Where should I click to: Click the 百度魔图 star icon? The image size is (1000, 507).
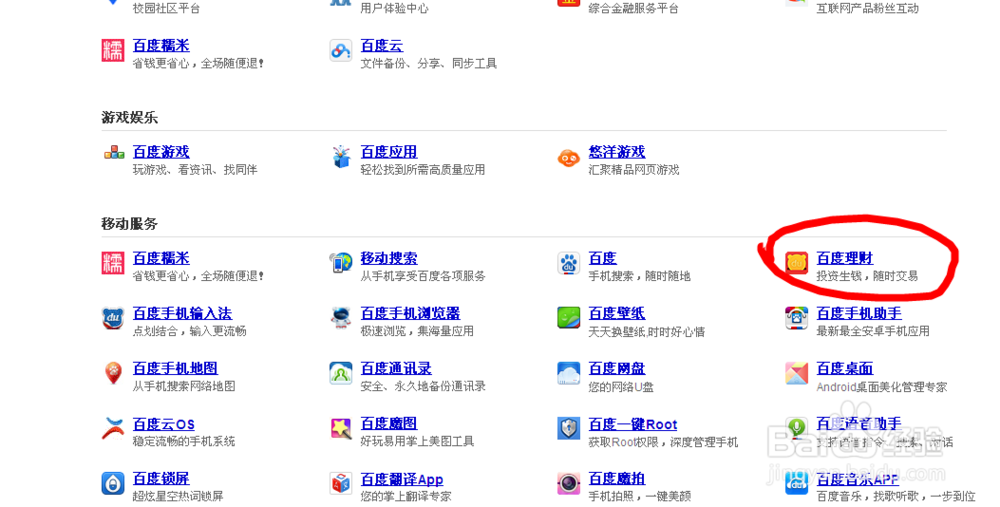(x=341, y=428)
